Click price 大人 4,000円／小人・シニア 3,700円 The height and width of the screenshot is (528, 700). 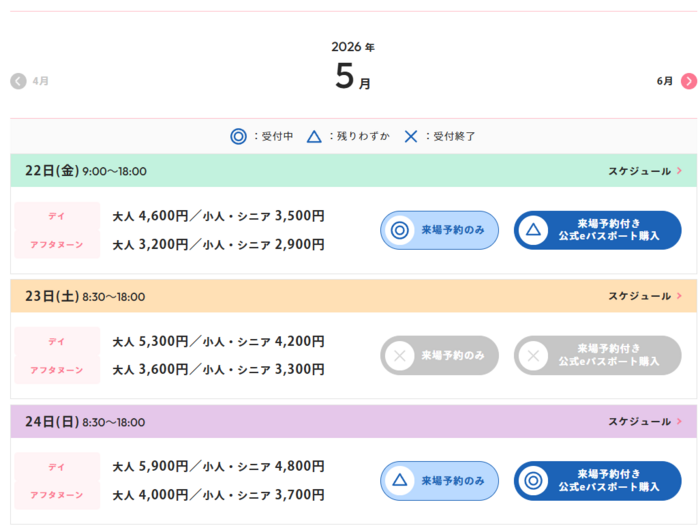(218, 495)
